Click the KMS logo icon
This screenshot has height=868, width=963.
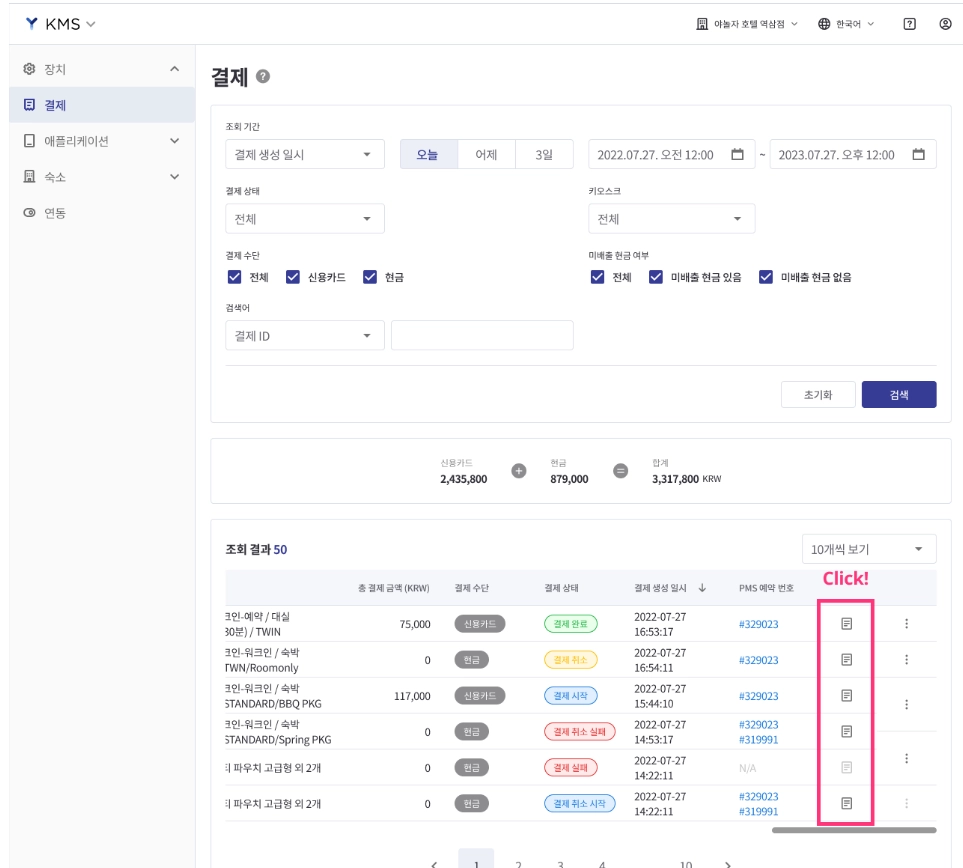coord(31,23)
